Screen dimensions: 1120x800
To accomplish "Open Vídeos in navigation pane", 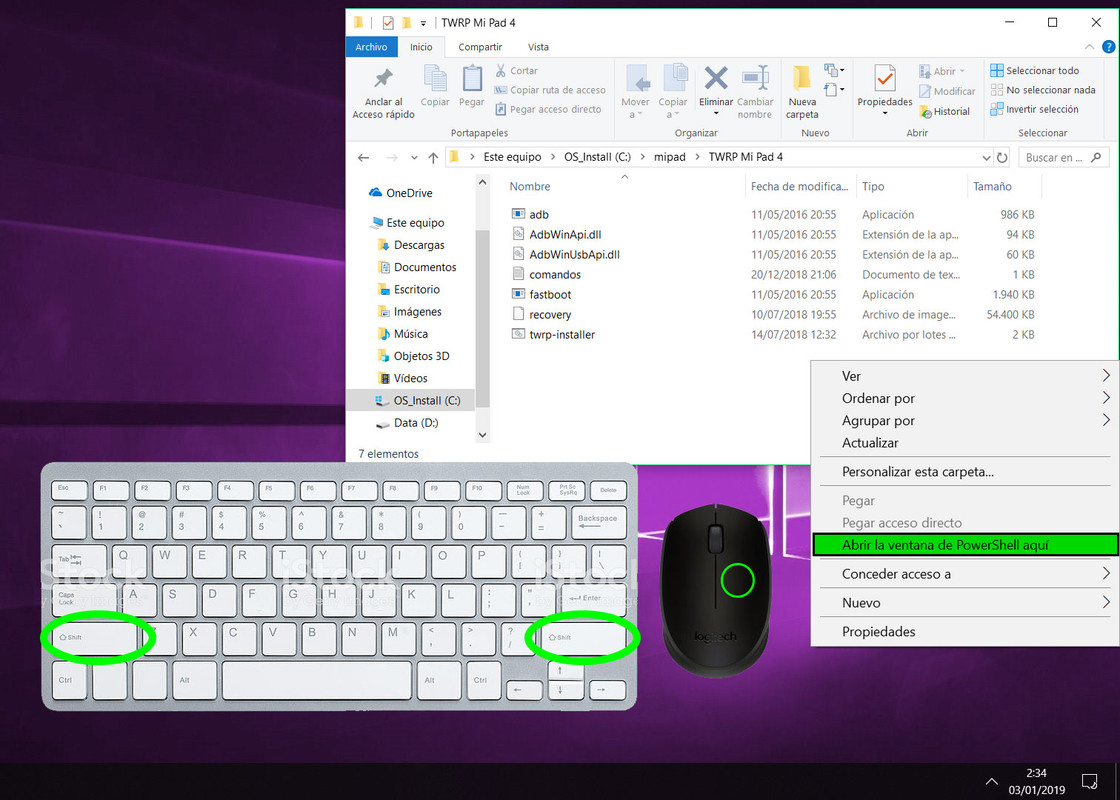I will pos(402,378).
